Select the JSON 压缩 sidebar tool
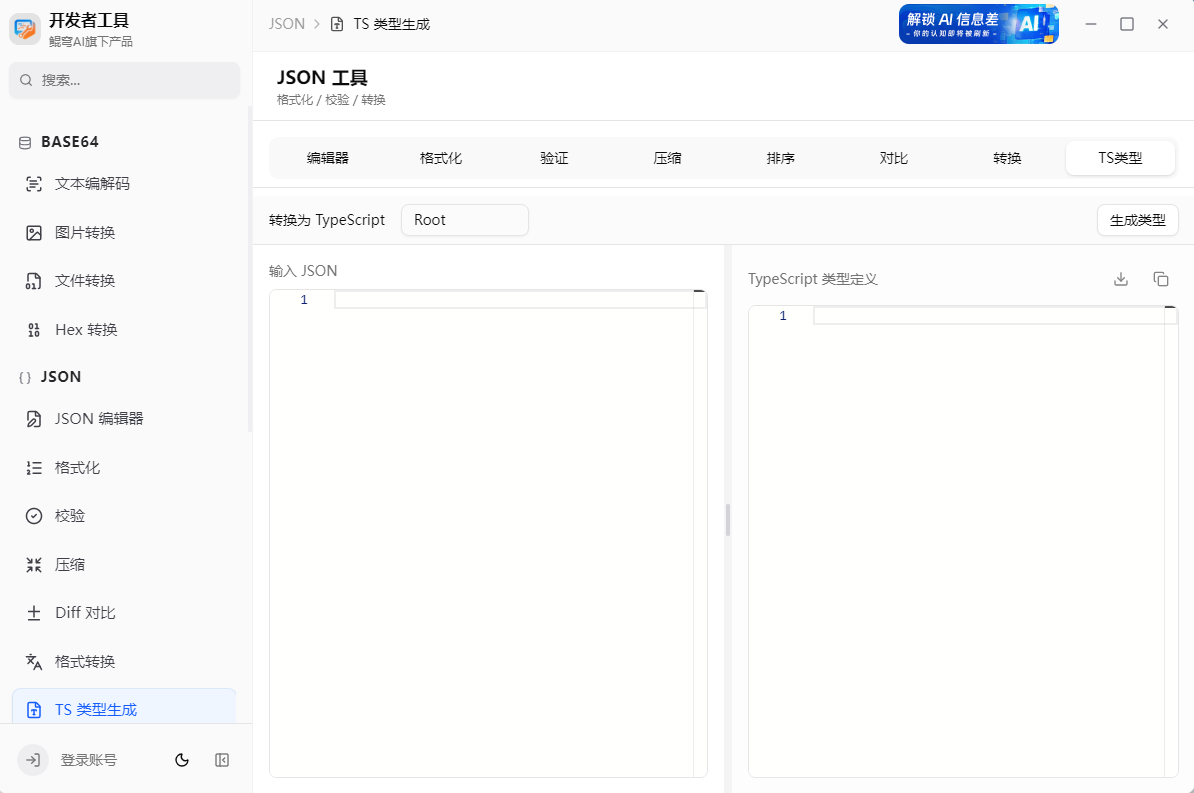1194x793 pixels. pos(74,564)
